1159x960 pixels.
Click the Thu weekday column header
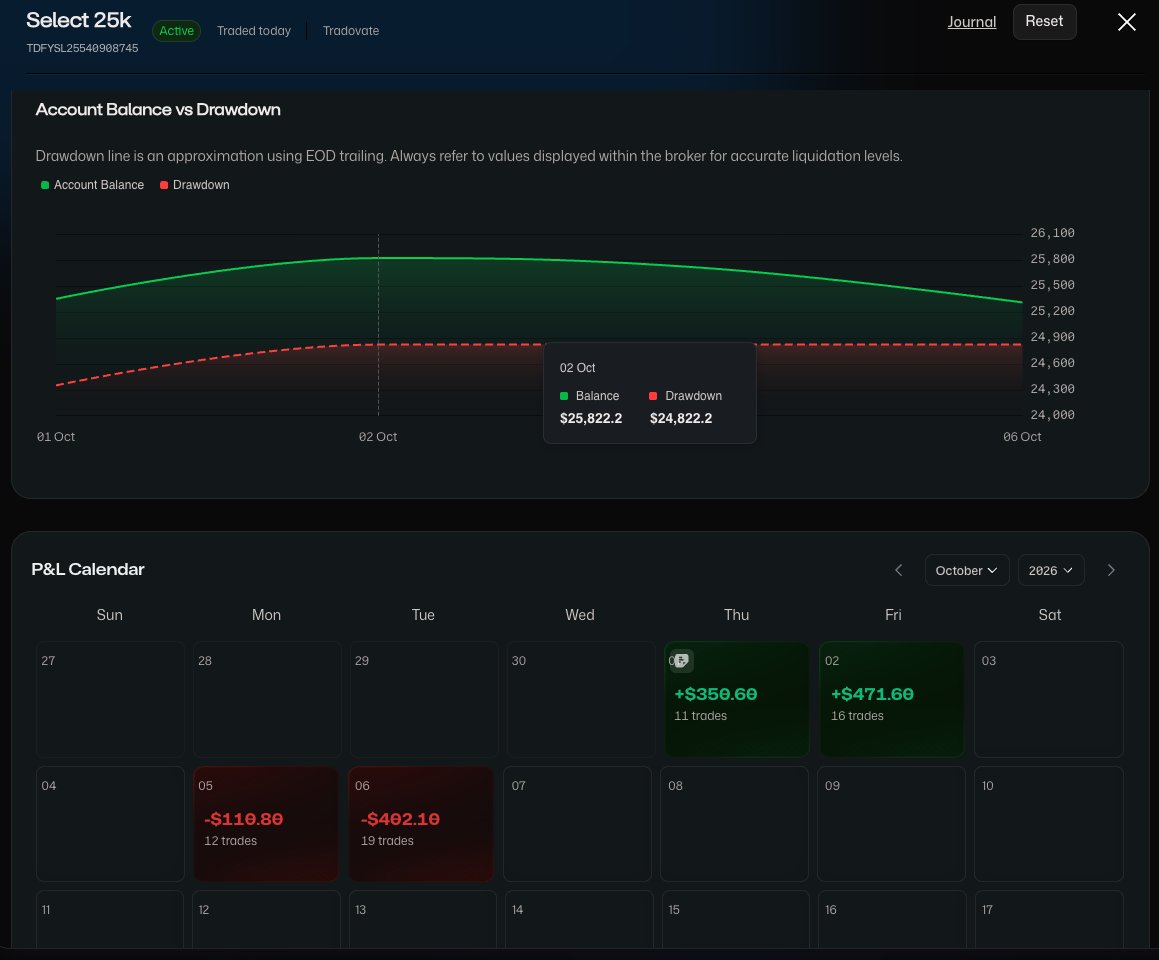click(736, 615)
